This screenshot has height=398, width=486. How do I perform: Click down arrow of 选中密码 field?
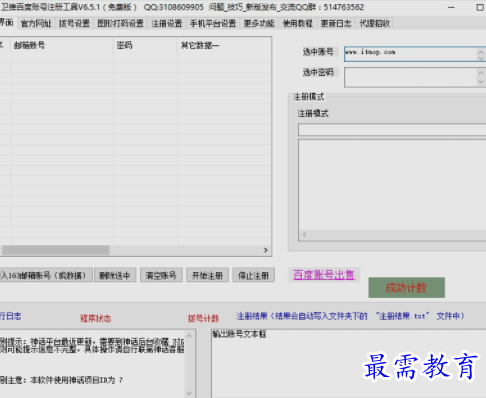click(481, 82)
